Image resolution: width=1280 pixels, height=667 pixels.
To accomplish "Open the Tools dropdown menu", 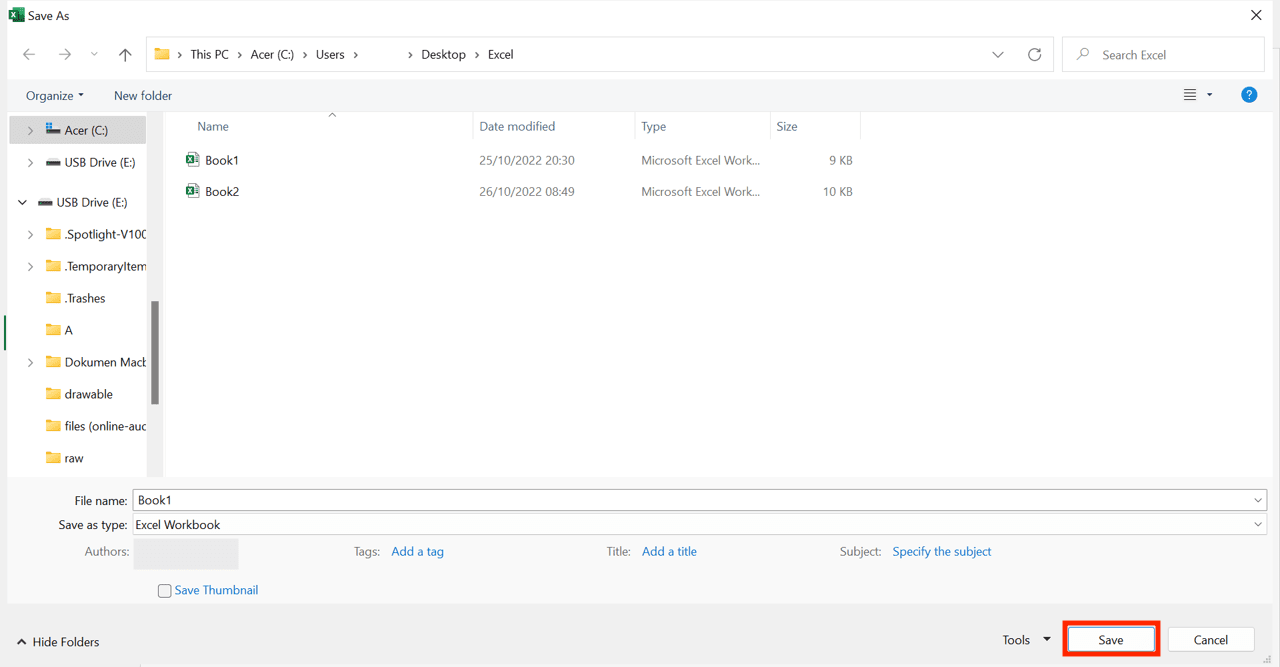I will click(1026, 640).
